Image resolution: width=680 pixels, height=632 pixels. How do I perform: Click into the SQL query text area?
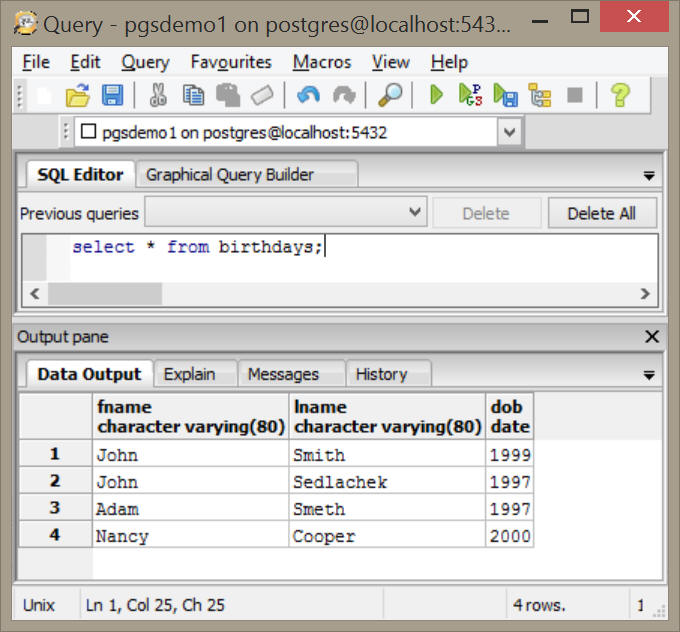(363, 258)
